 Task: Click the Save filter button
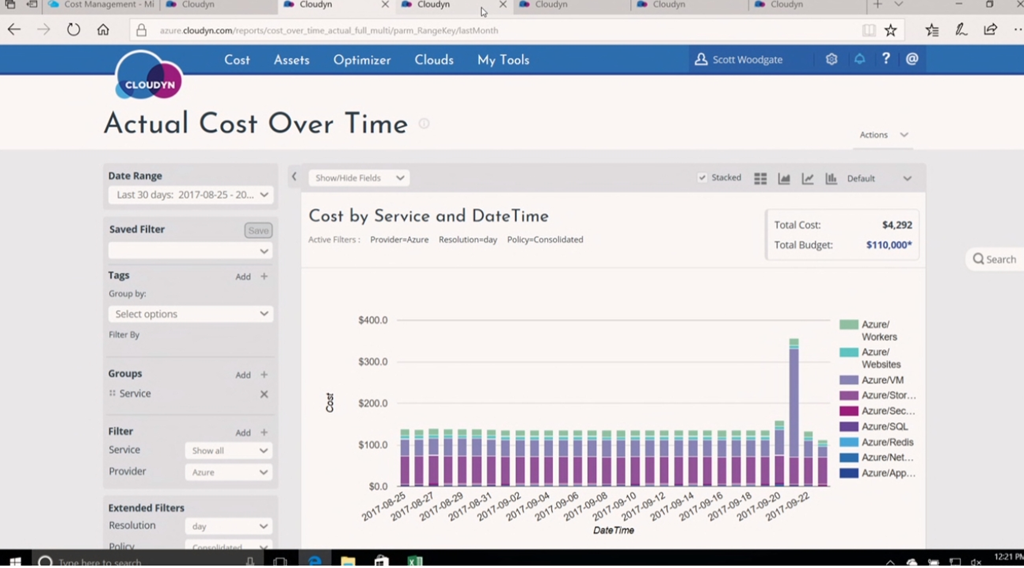point(258,230)
